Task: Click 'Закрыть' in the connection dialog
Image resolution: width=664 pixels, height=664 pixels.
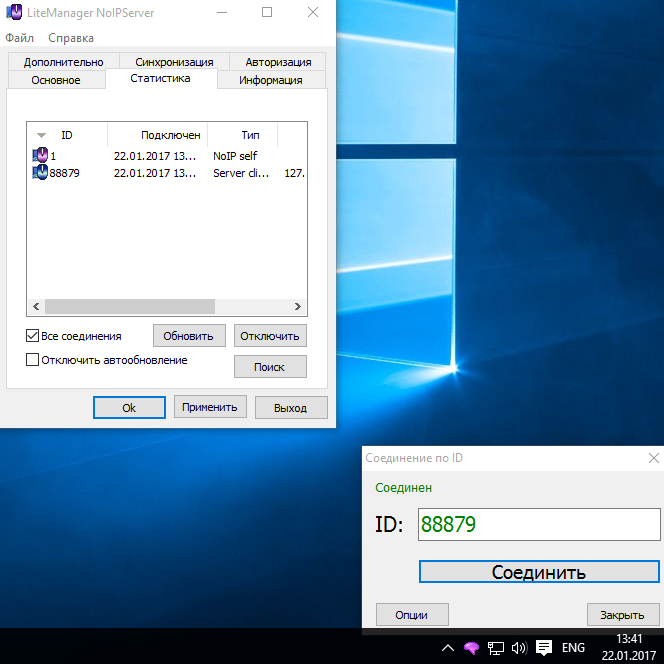Action: 623,614
